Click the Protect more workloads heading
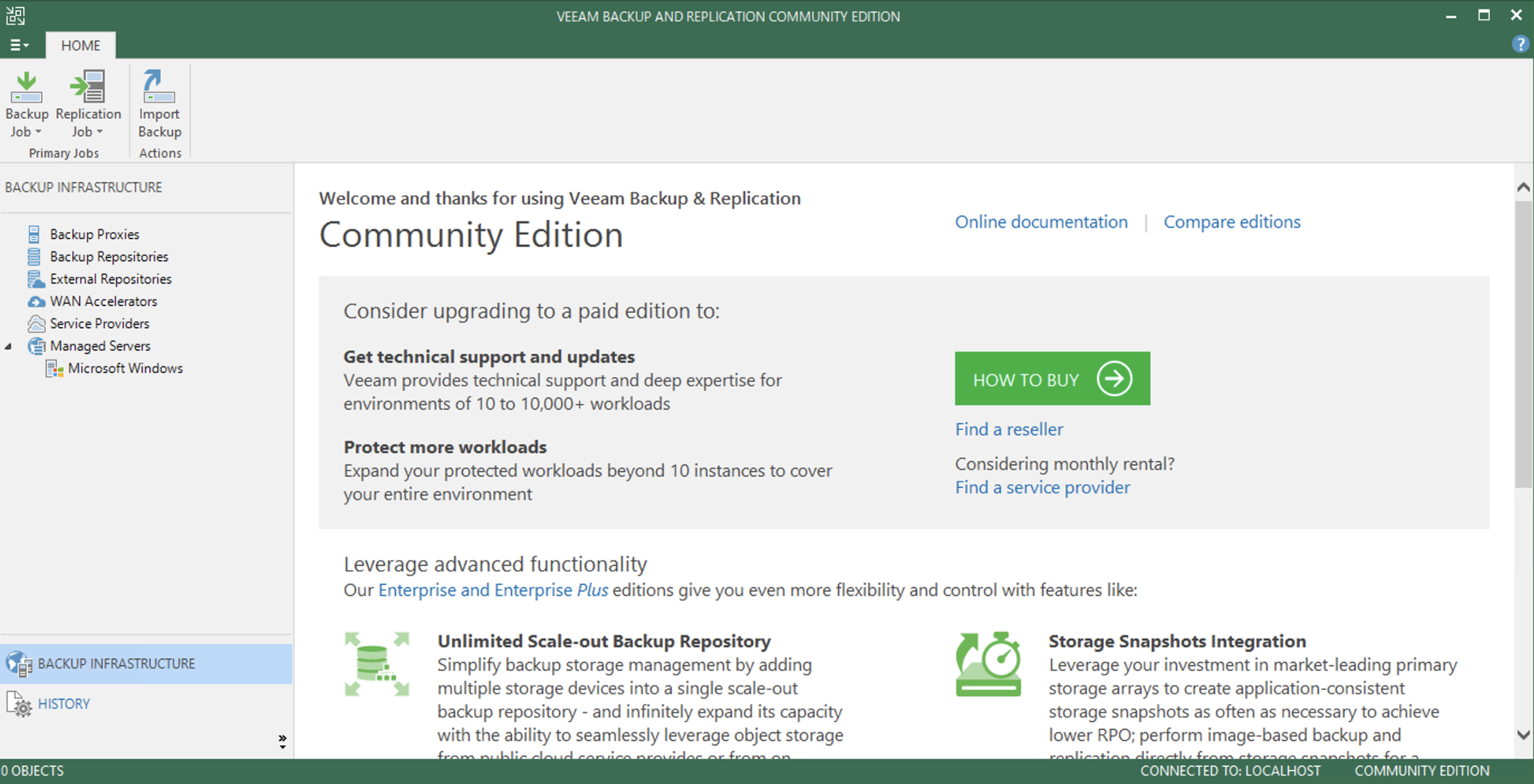Screen dimensions: 1534x784 tap(445, 447)
